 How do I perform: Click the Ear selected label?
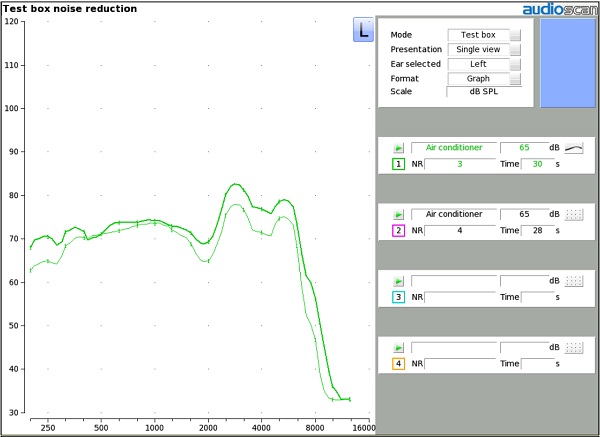click(416, 64)
